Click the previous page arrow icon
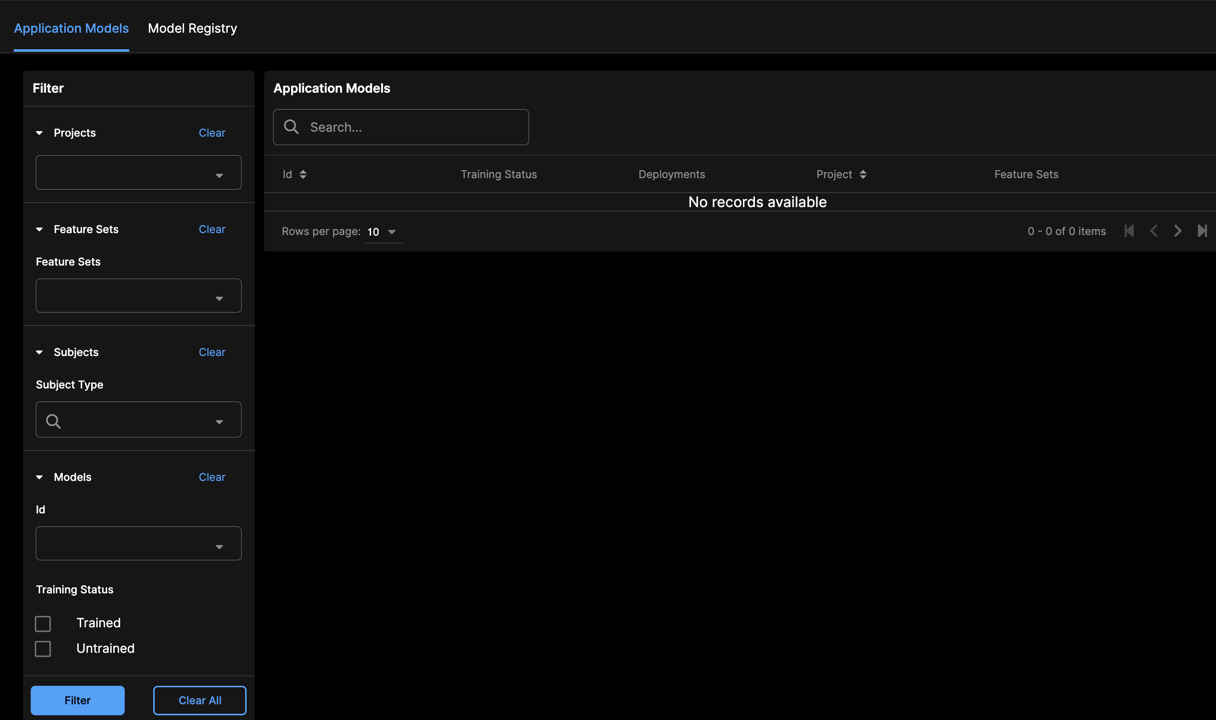The width and height of the screenshot is (1216, 720). (x=1153, y=230)
